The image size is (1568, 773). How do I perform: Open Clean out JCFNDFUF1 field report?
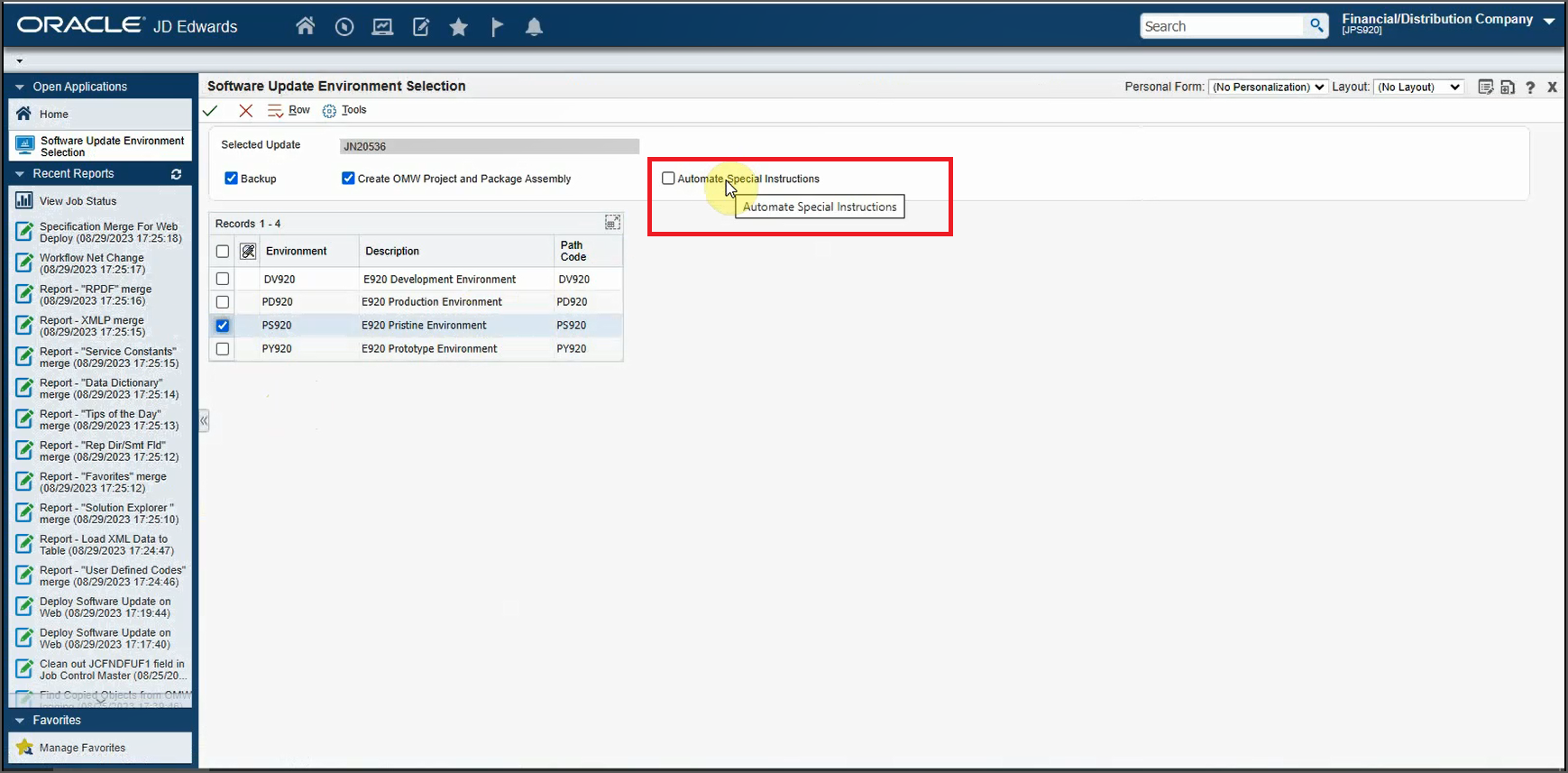[x=100, y=670]
